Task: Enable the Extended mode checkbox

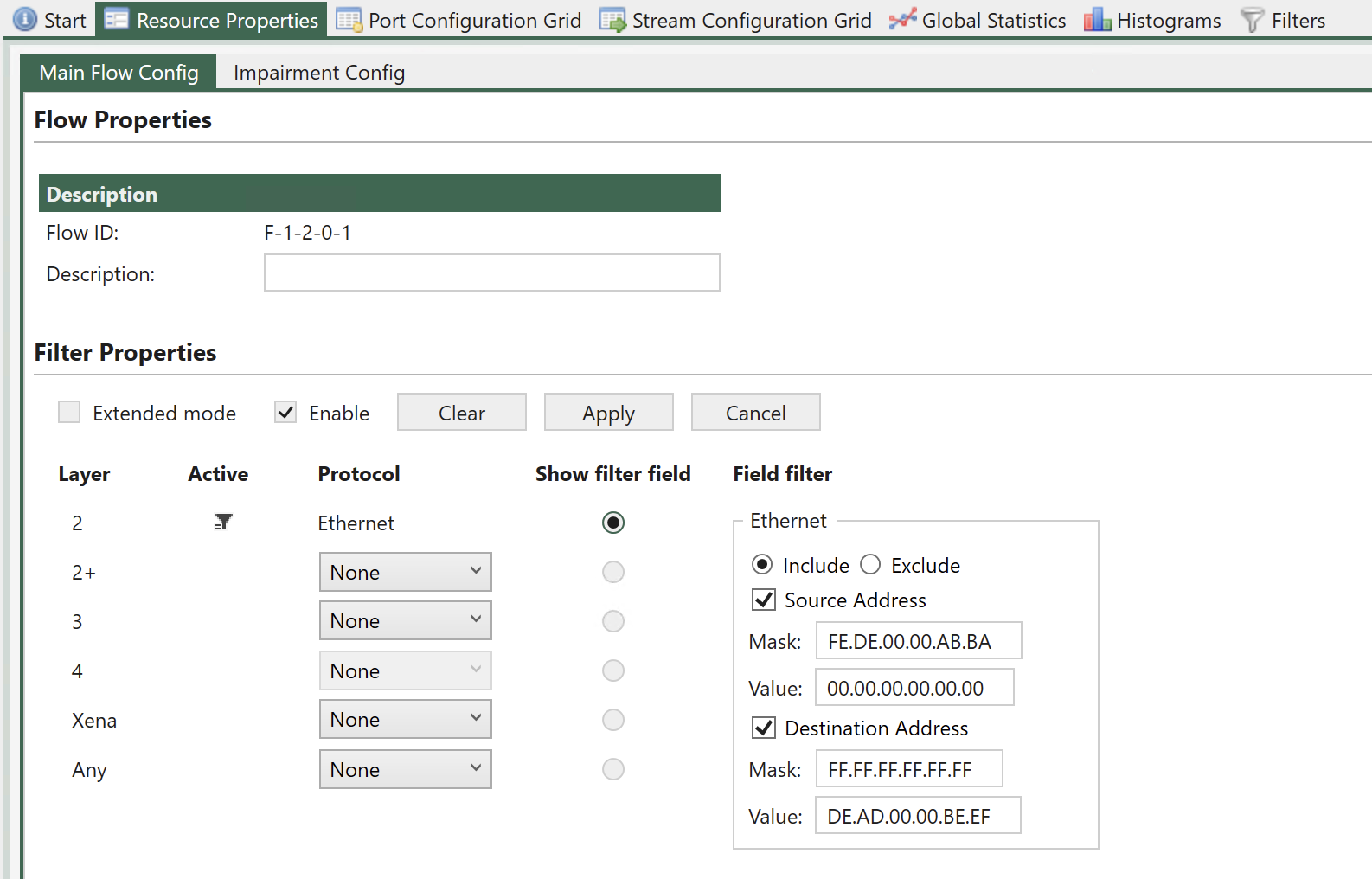Action: (x=69, y=412)
